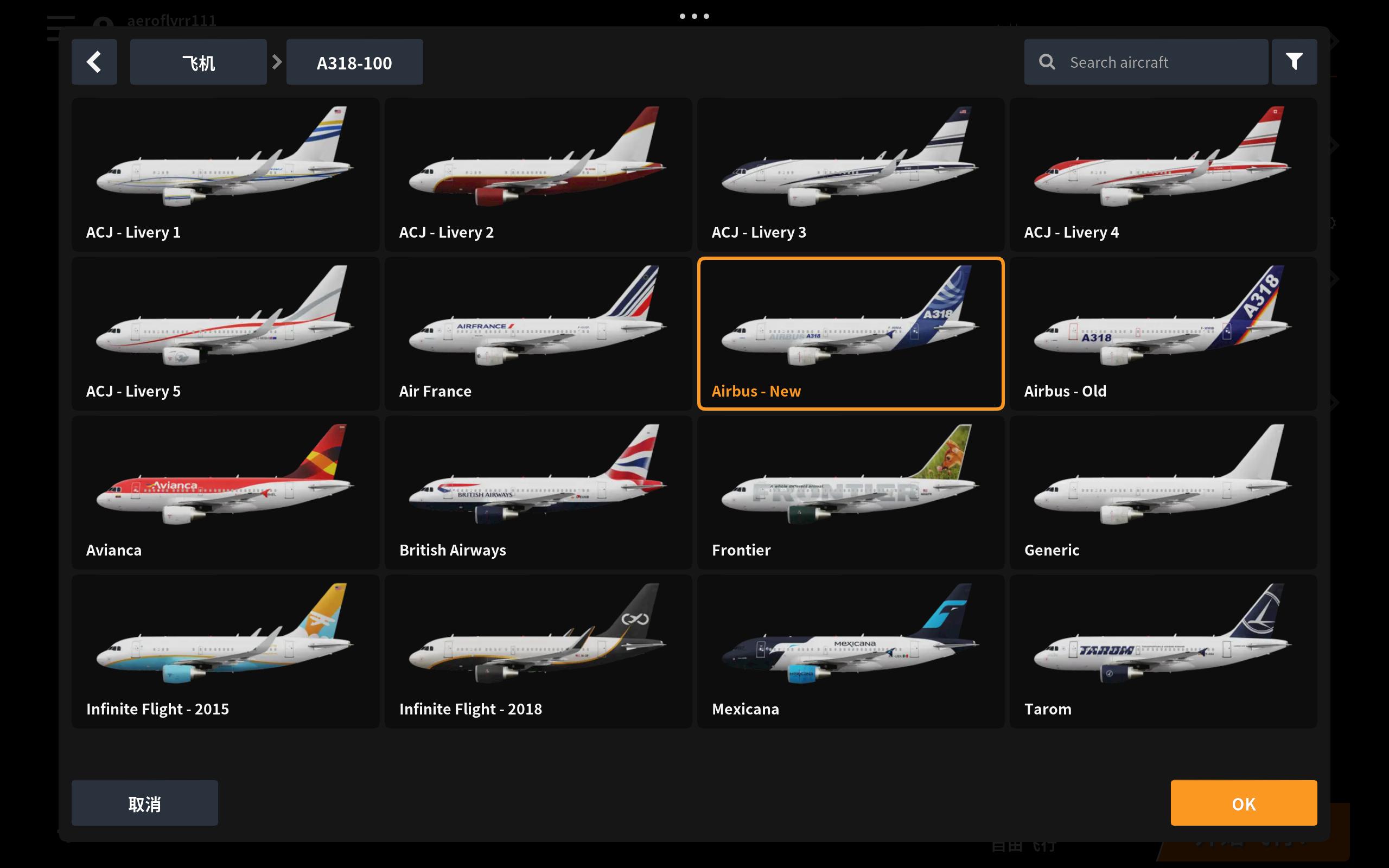Click the 取消 cancel button
Screen dimensions: 1389x868
pyautogui.click(x=145, y=802)
